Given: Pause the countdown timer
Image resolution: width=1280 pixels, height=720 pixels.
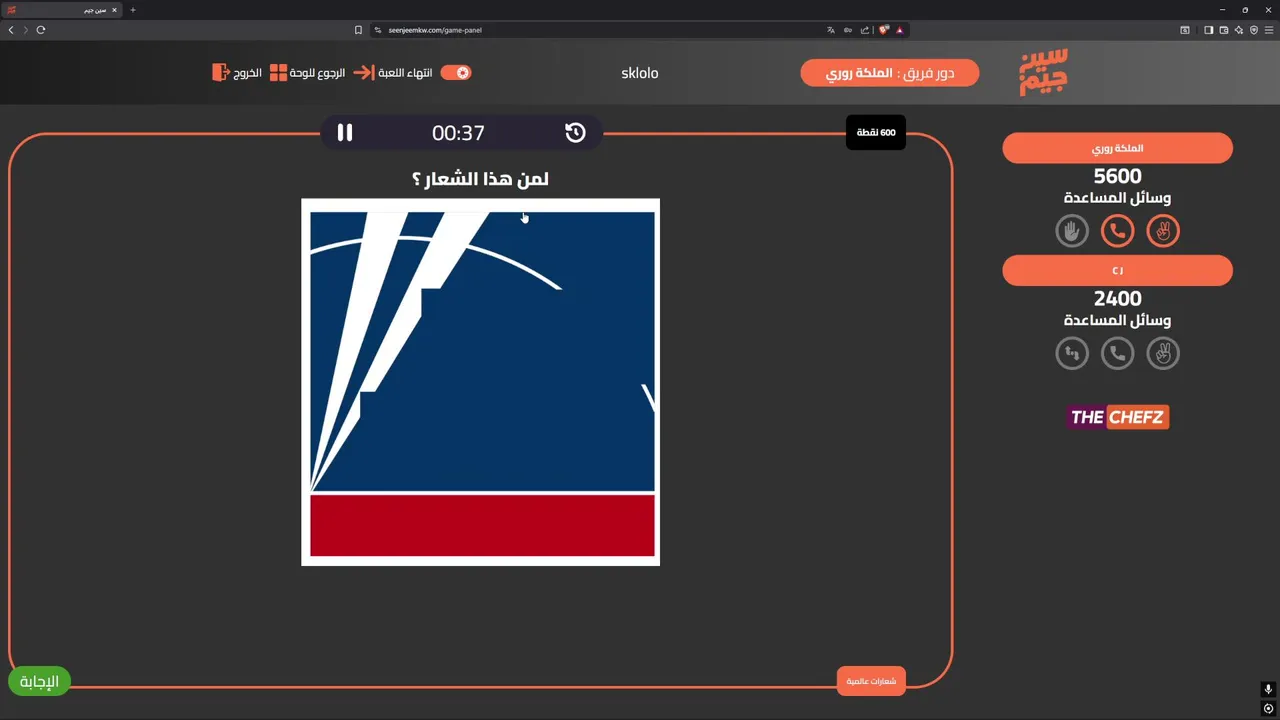Looking at the screenshot, I should (x=345, y=132).
